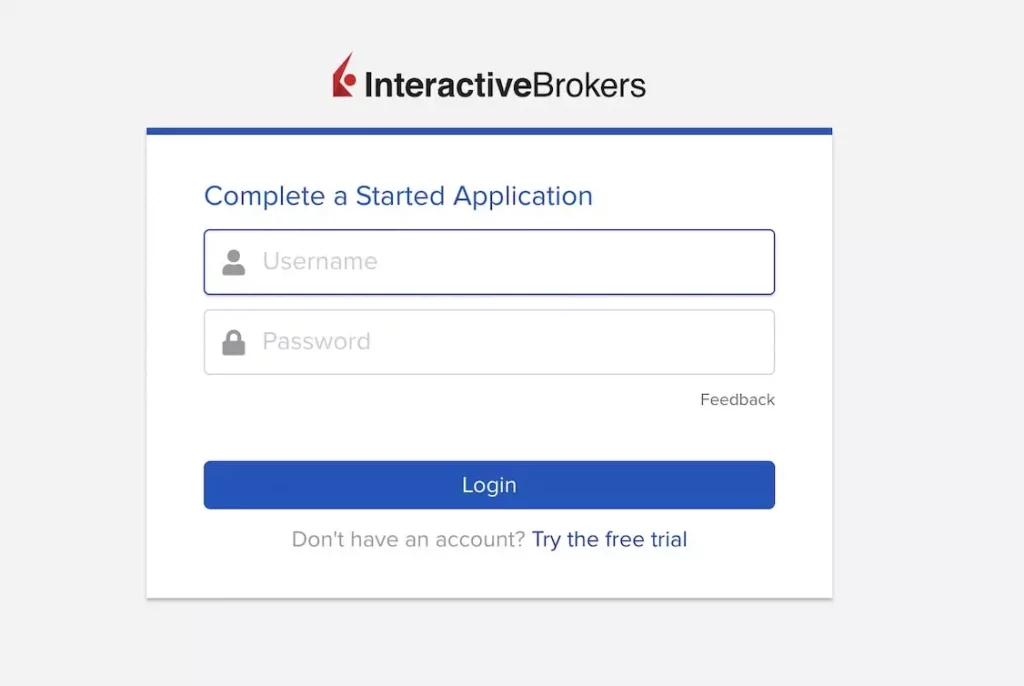Click the "Username" placeholder text
Screen dimensions: 1024x686
pos(320,262)
